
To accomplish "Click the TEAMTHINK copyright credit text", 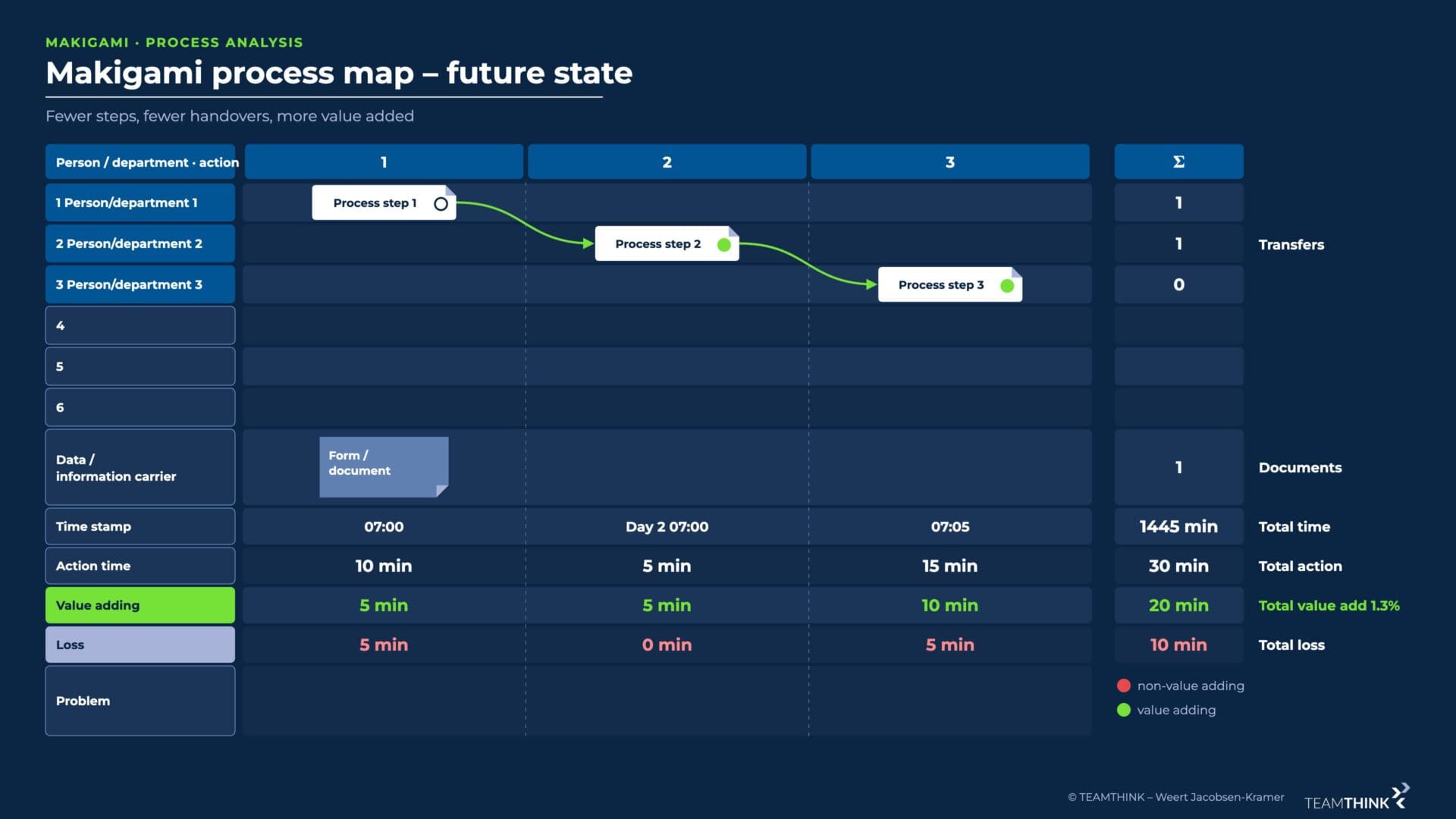I will tap(1176, 797).
